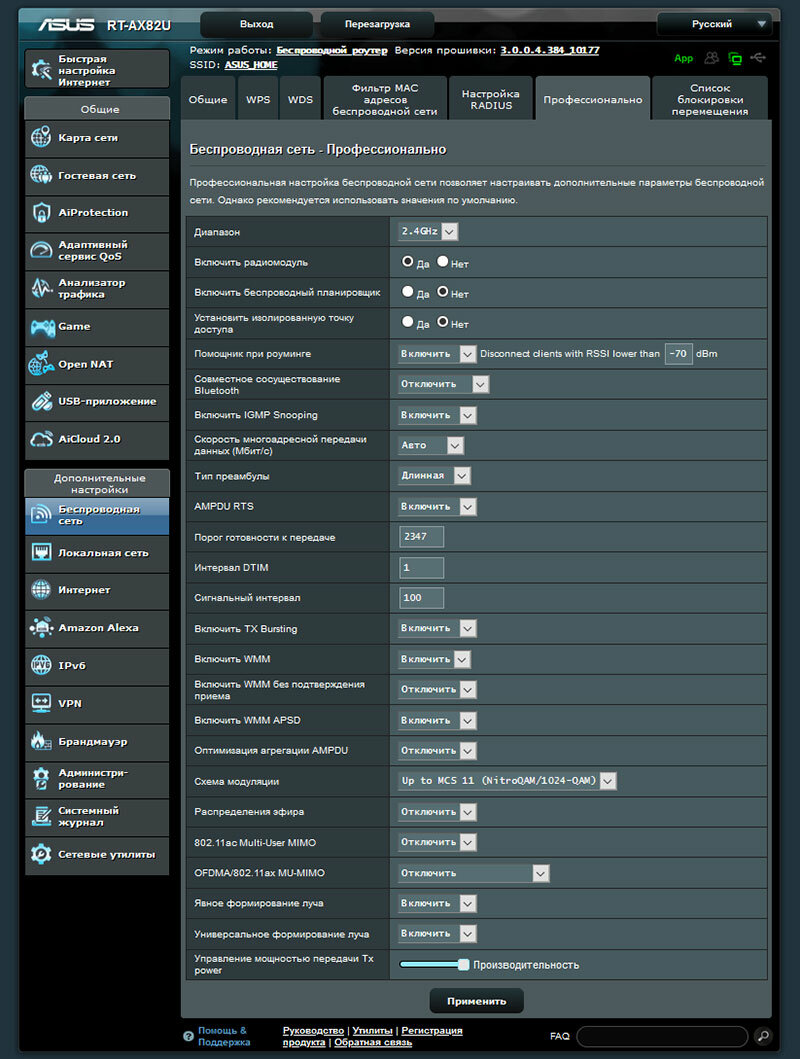The height and width of the screenshot is (1059, 800).
Task: Open the Руководство link in footer
Action: pyautogui.click(x=313, y=1031)
